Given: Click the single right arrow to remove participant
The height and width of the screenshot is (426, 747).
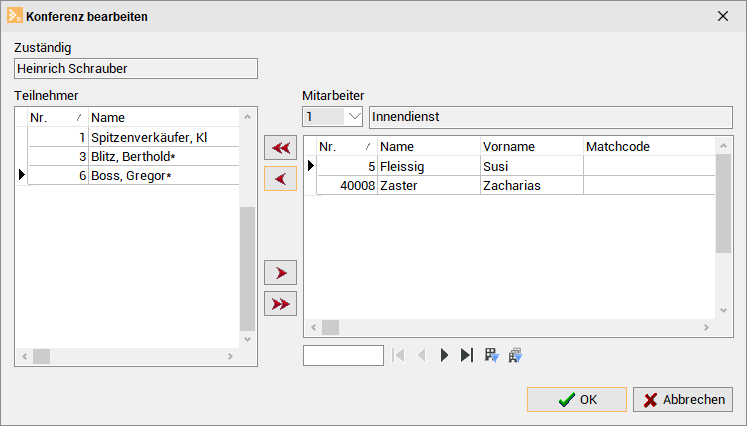Looking at the screenshot, I should pyautogui.click(x=281, y=273).
